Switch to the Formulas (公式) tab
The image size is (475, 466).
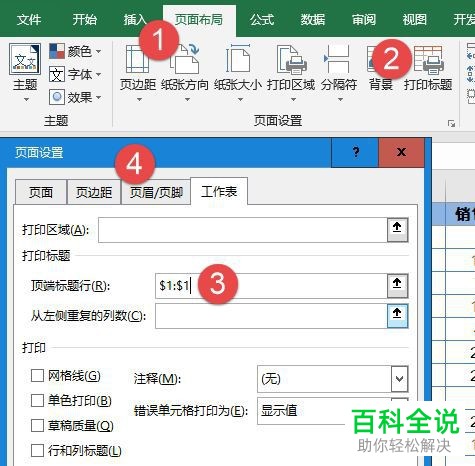262,20
